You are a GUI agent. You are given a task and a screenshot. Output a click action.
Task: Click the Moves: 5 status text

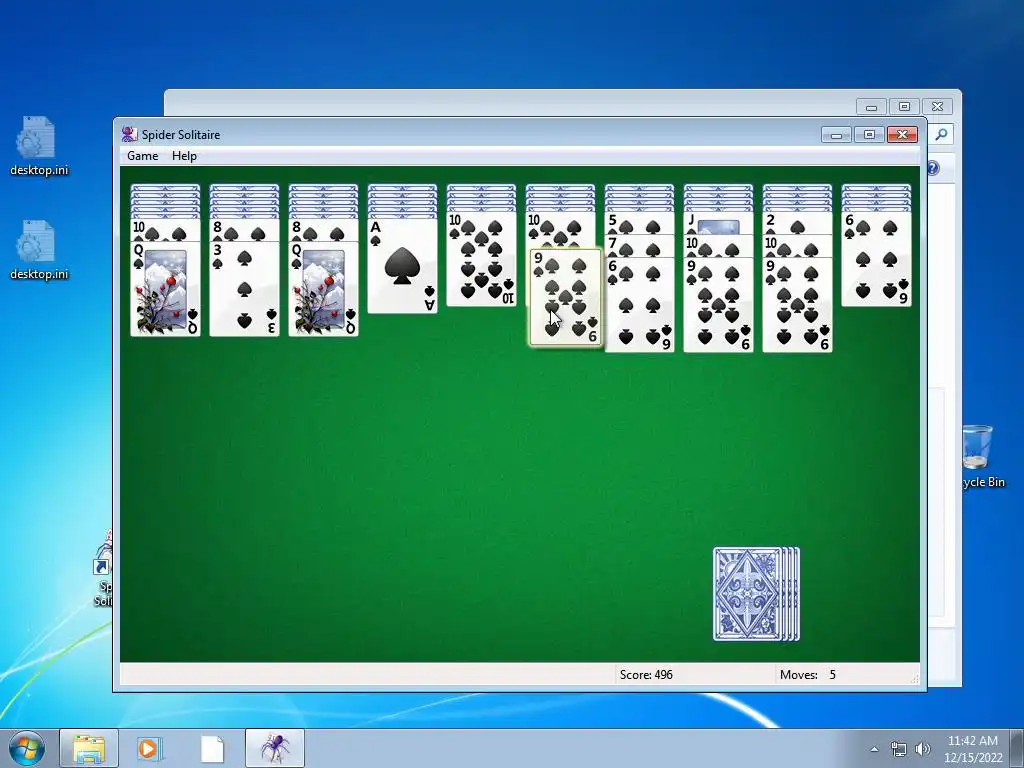808,675
